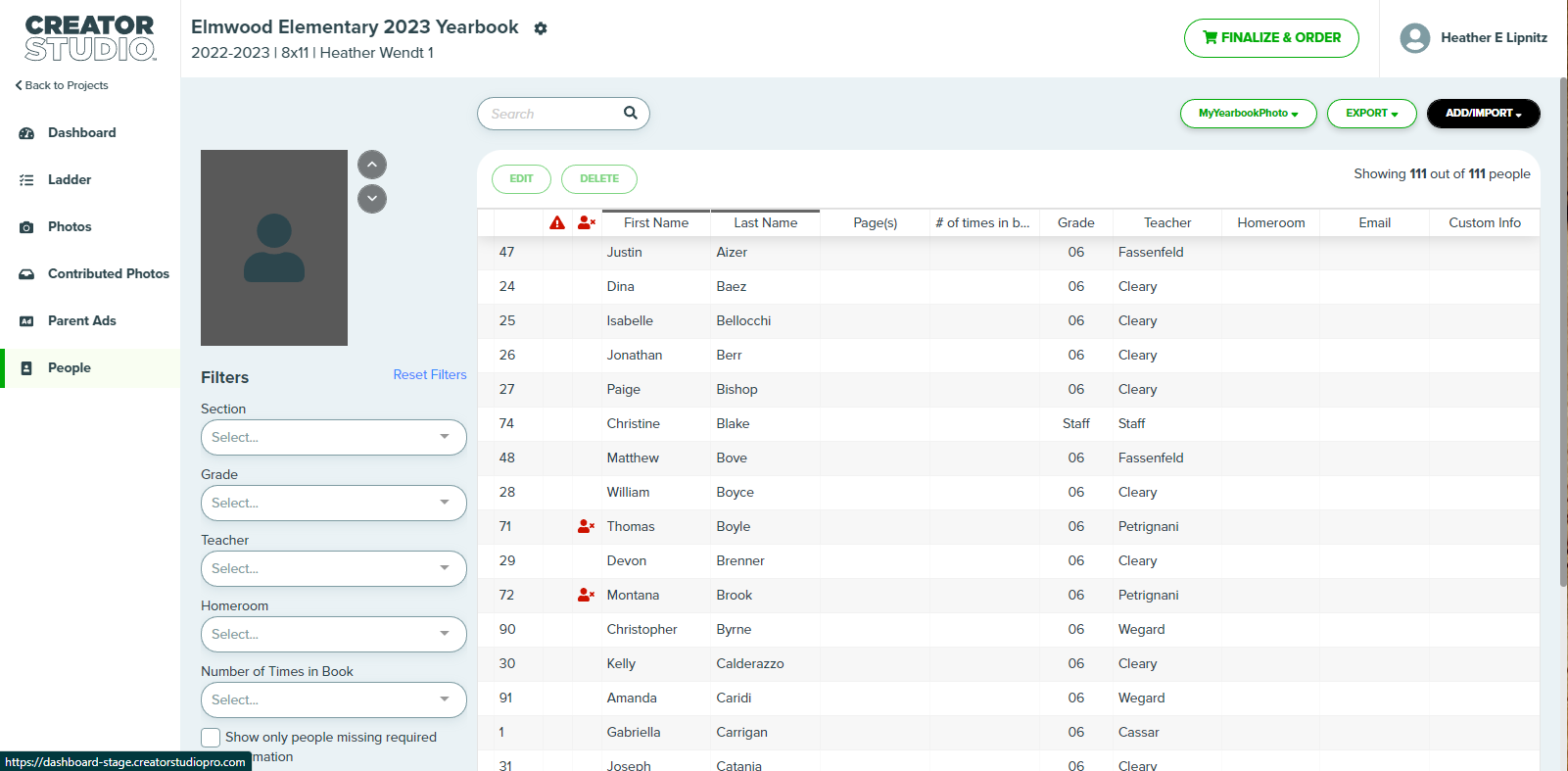Open the Number of Times in Book dropdown
The height and width of the screenshot is (771, 1568).
click(x=334, y=699)
